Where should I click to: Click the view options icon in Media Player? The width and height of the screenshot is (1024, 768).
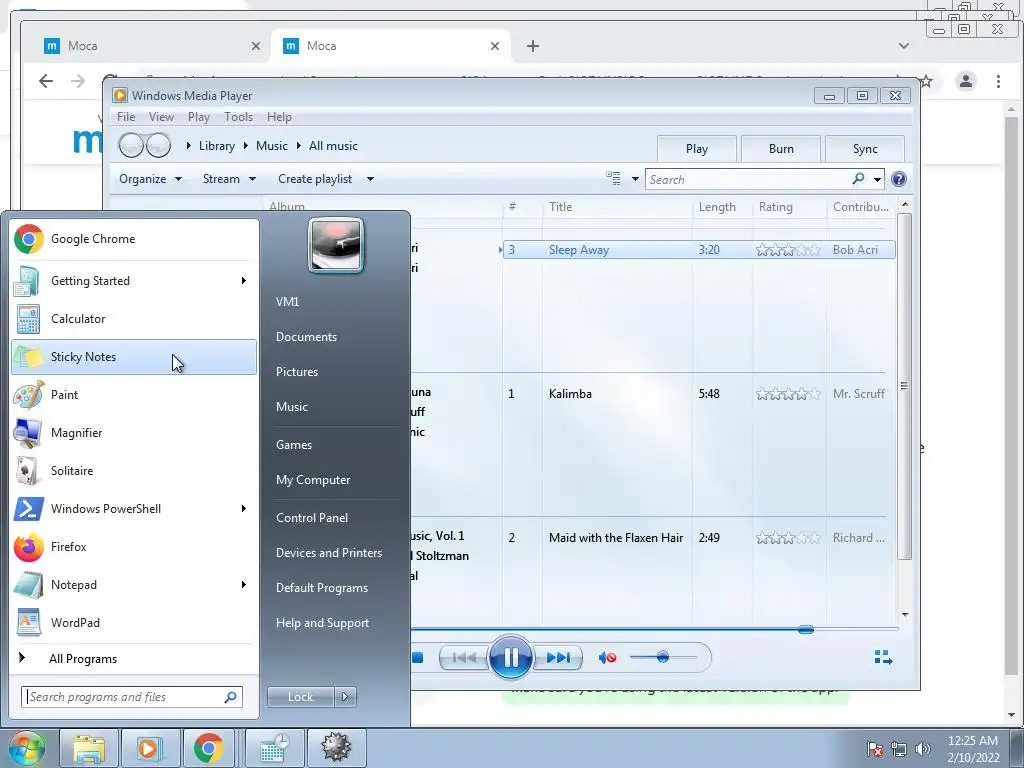point(613,178)
